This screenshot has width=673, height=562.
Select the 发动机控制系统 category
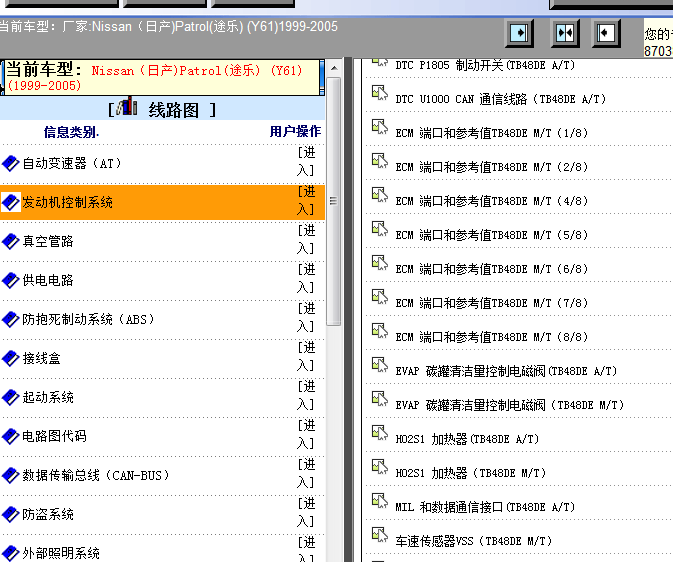coord(67,202)
